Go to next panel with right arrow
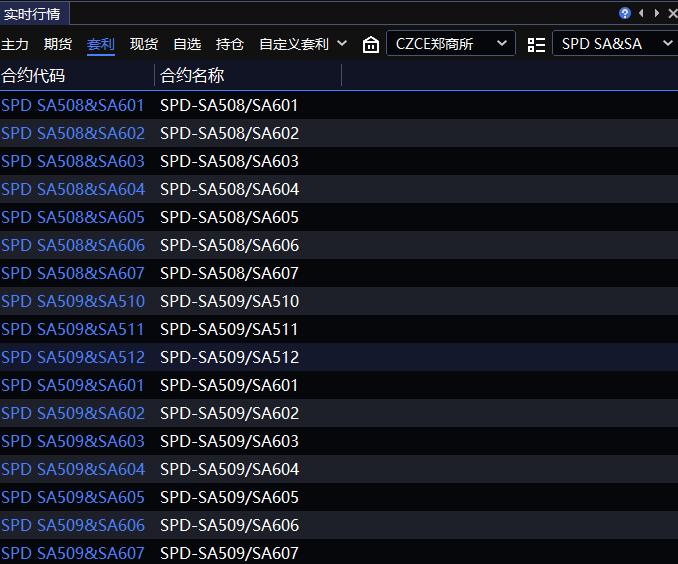Viewport: 678px width, 564px height. tap(657, 13)
